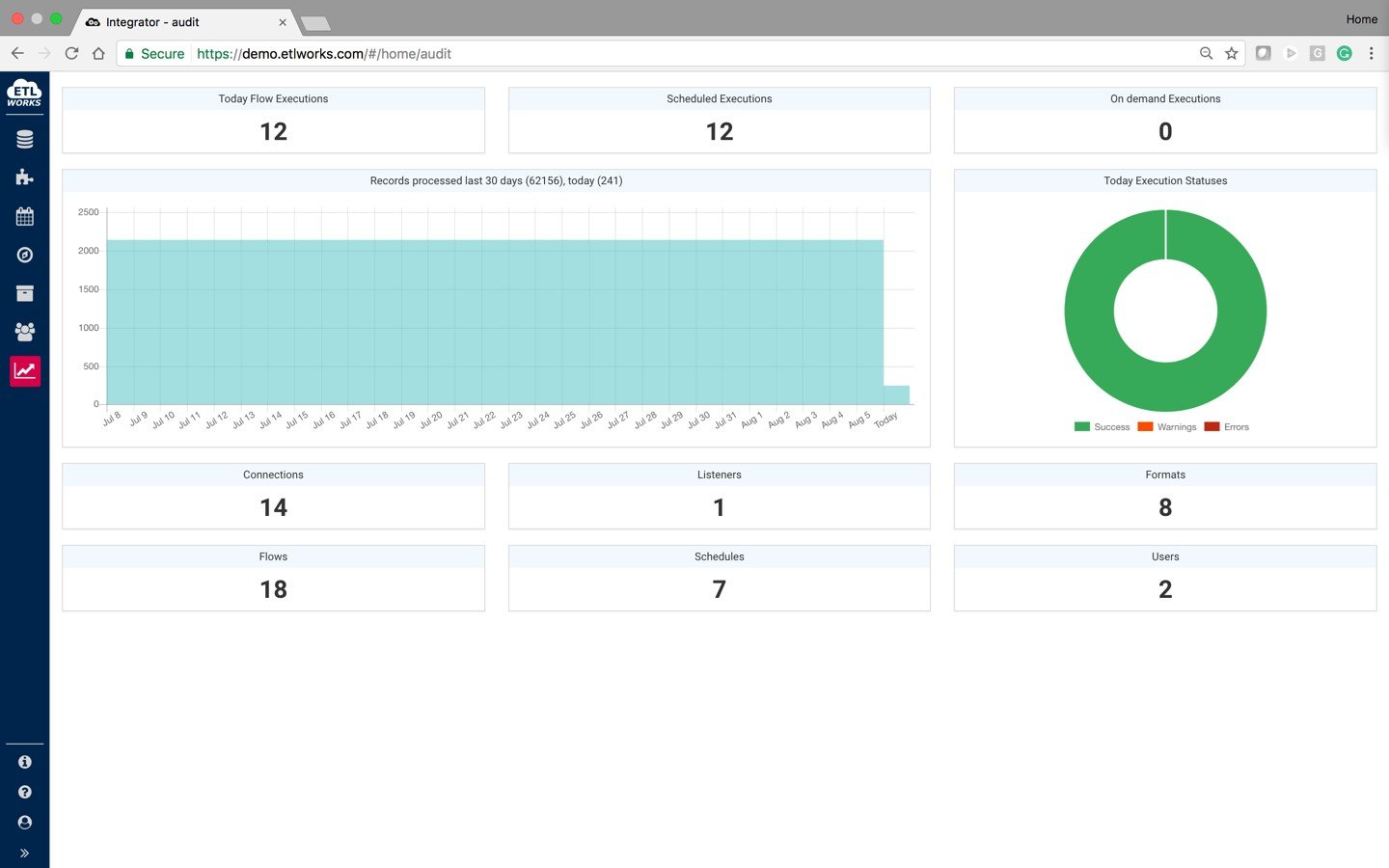The image size is (1389, 868).
Task: Reload the page with the refresh button
Action: [x=71, y=54]
